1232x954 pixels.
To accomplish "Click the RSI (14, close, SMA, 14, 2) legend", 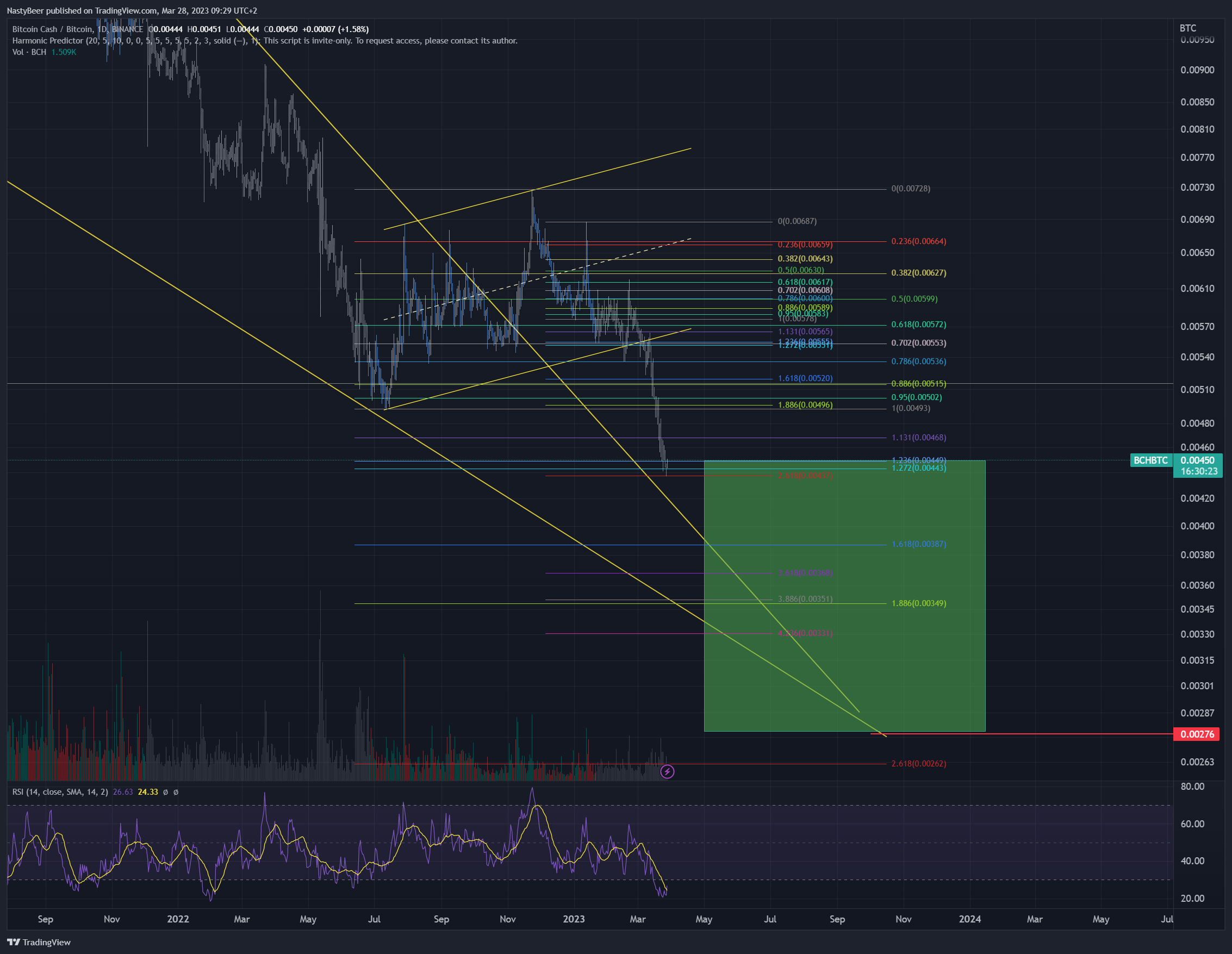I will point(60,792).
